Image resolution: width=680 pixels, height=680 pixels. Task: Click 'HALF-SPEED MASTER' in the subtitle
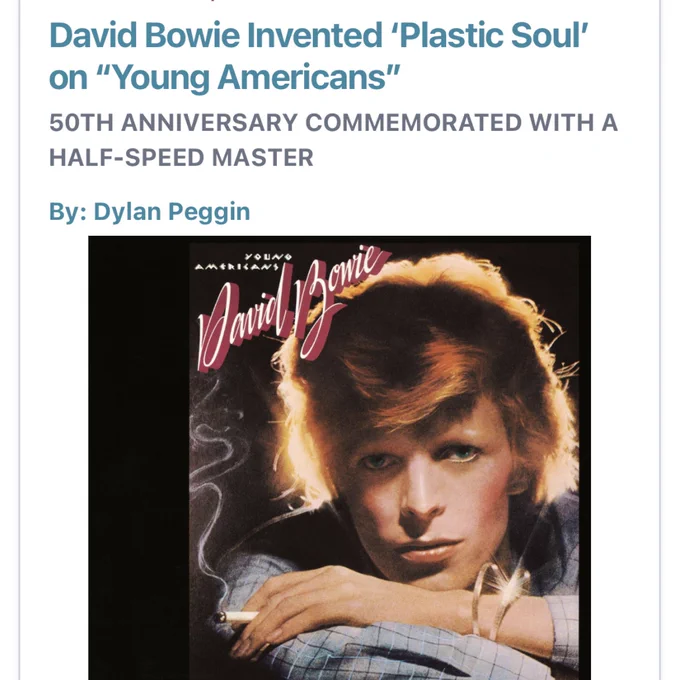click(x=181, y=157)
